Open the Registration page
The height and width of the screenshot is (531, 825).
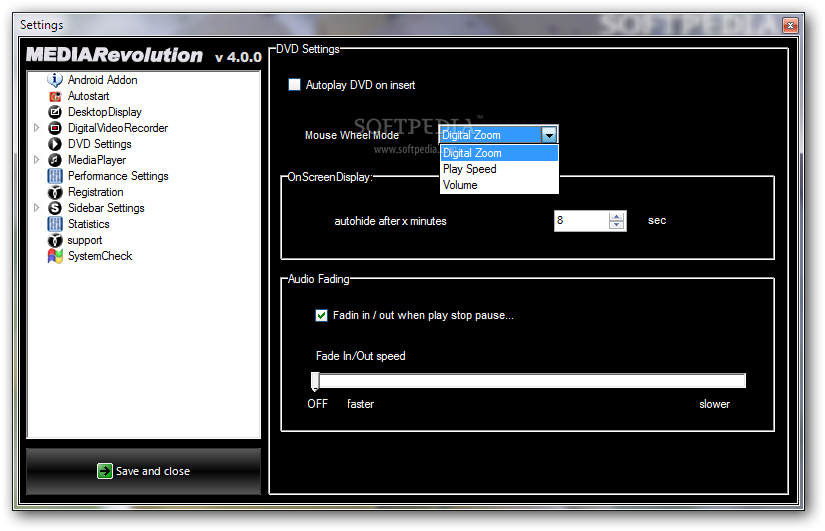coord(95,192)
